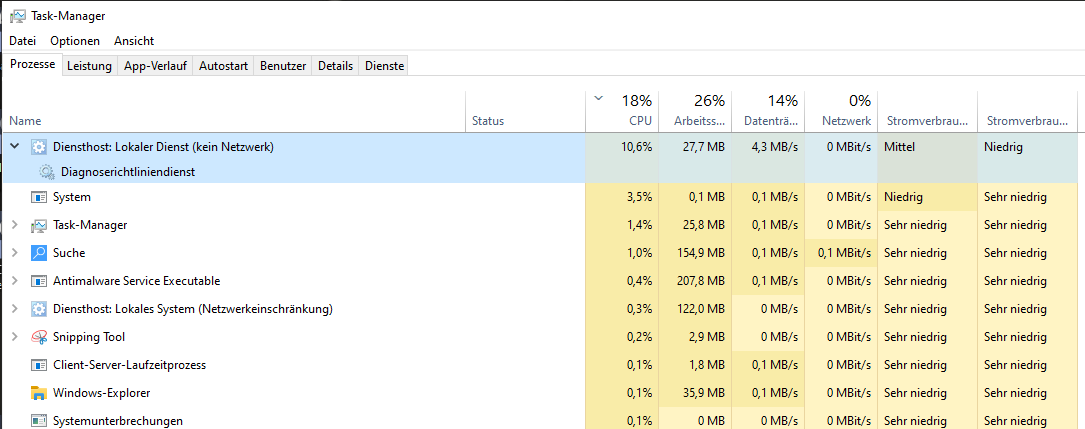
Task: Click the 25,8 MB memory value
Action: (705, 225)
